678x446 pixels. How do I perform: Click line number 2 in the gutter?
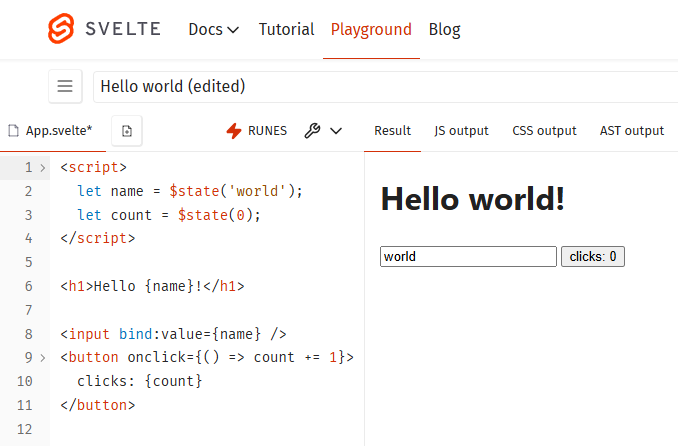click(x=29, y=191)
